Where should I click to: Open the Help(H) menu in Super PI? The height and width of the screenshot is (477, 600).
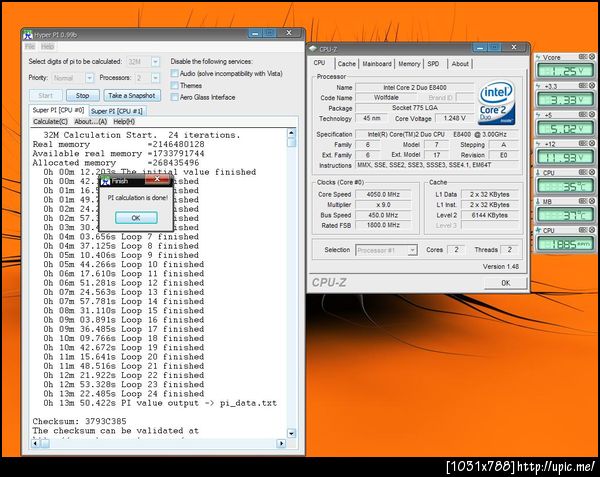click(x=124, y=122)
